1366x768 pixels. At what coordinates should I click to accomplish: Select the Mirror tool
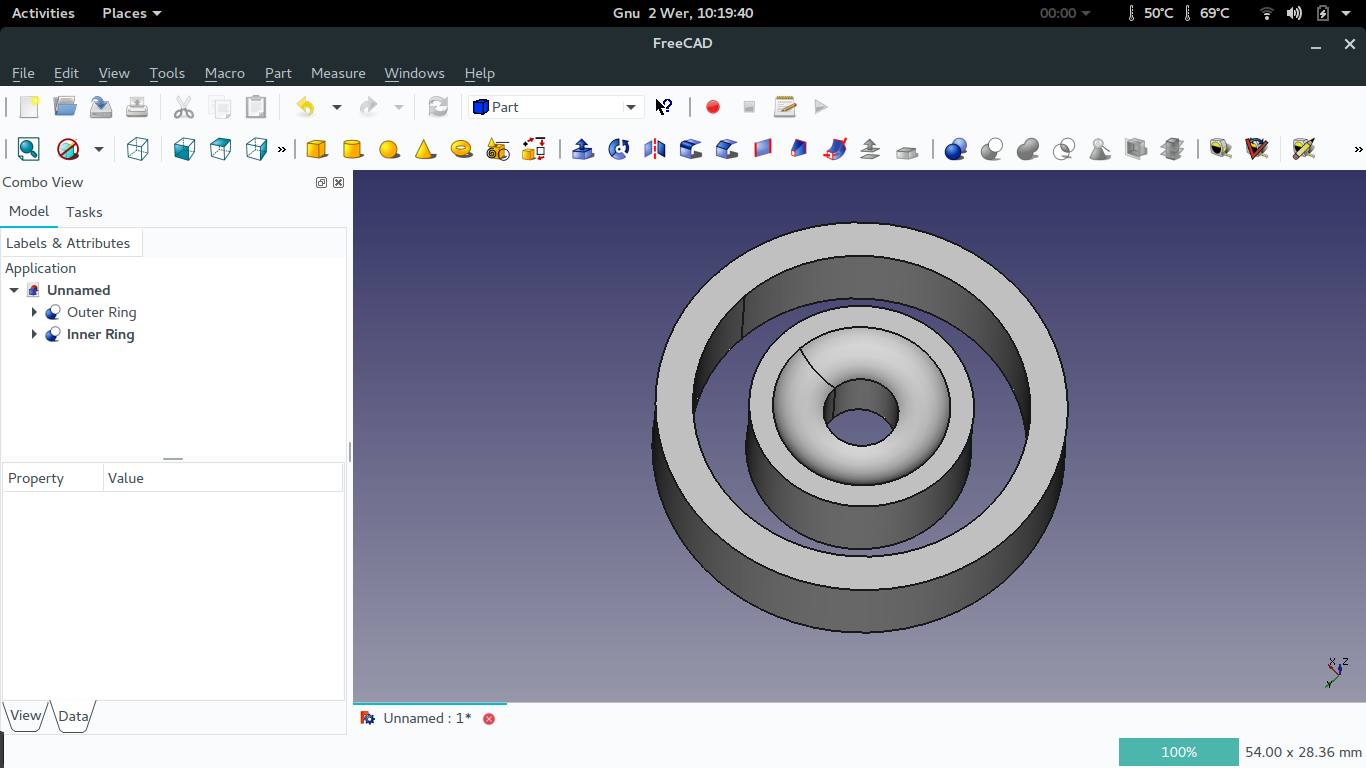[654, 148]
